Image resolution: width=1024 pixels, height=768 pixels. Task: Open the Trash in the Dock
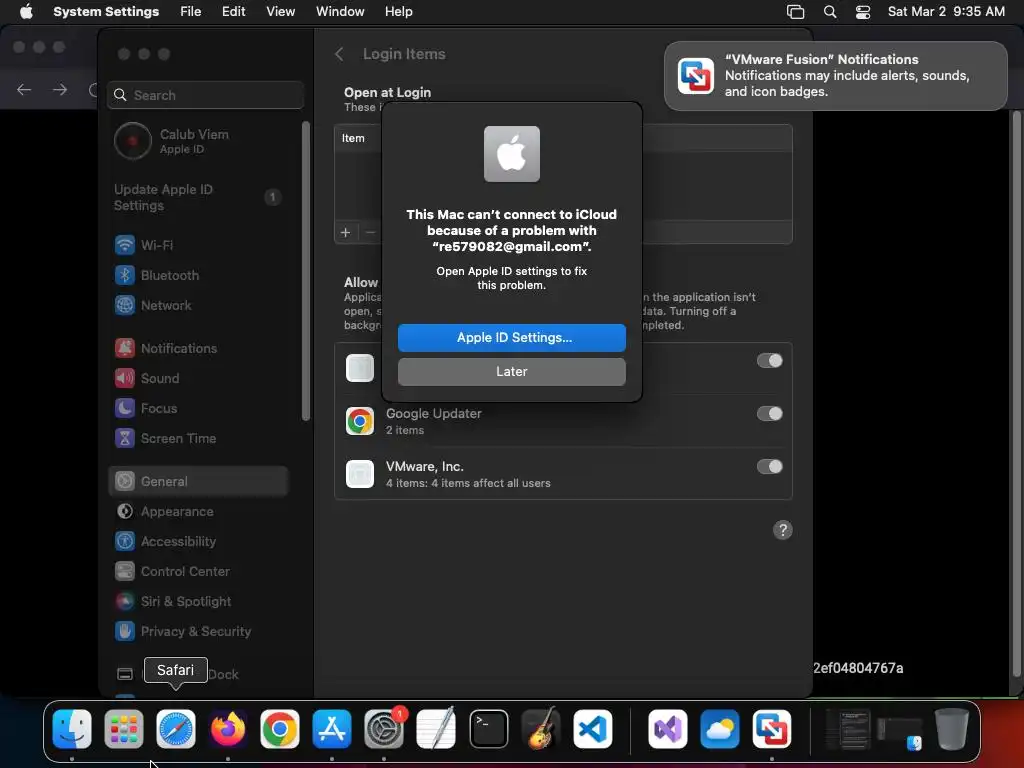point(952,729)
